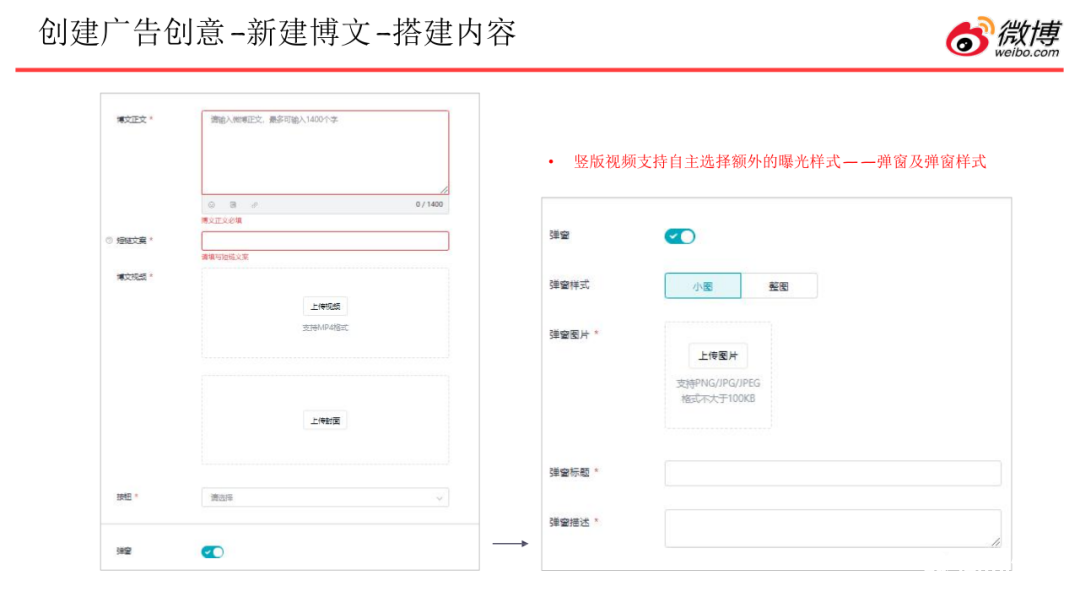
Task: Select the 小图 popup style tab
Action: point(703,286)
